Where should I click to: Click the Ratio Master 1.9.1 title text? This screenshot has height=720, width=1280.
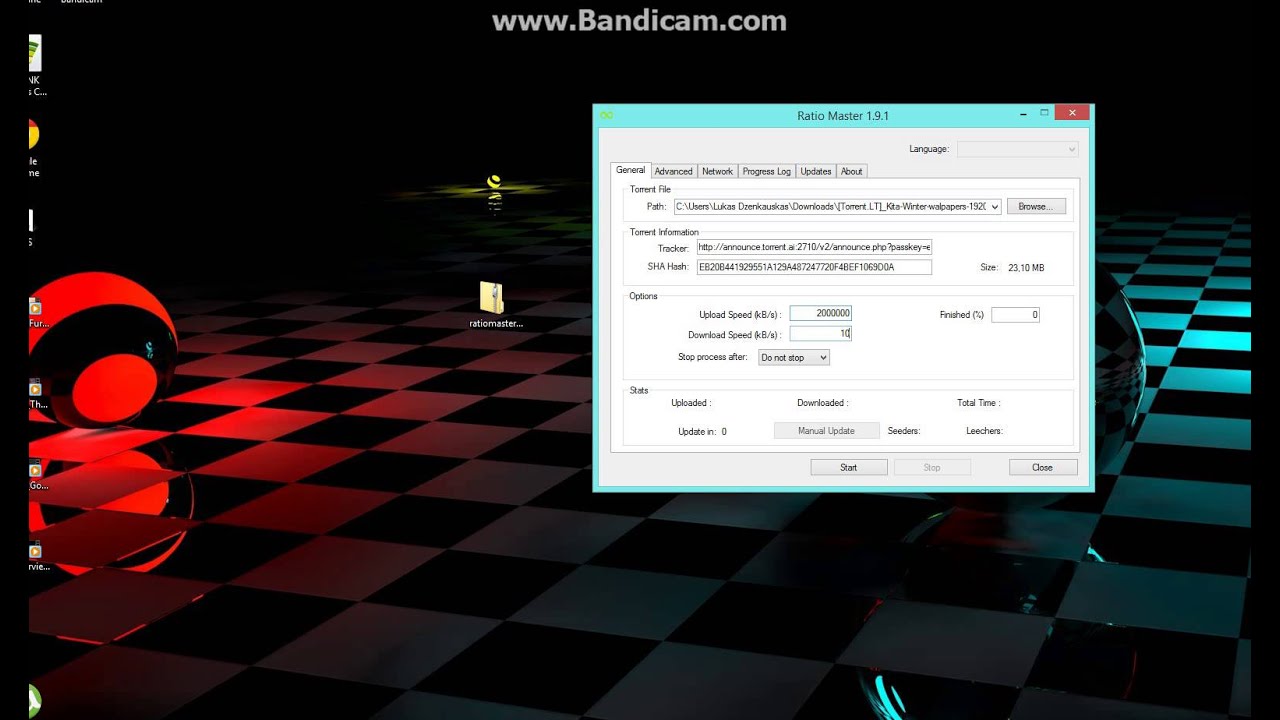[x=843, y=116]
